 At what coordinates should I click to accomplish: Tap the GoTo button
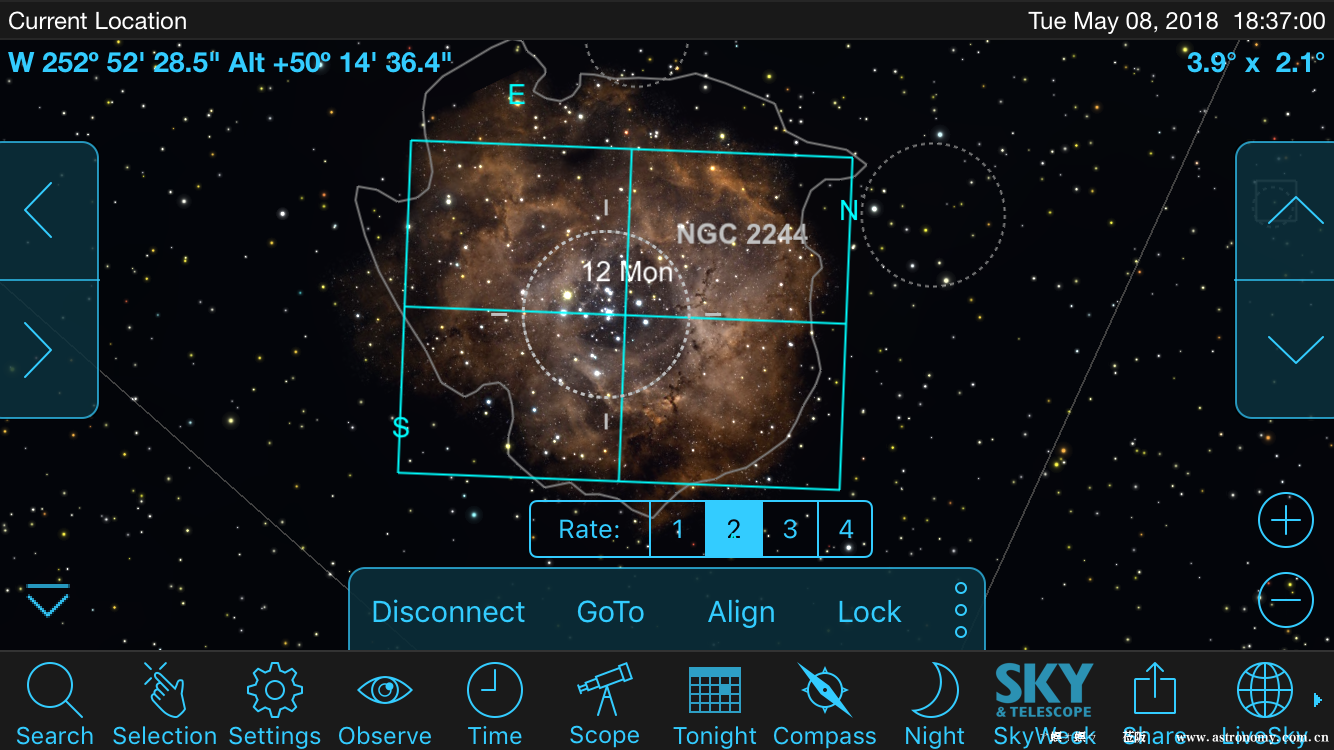pyautogui.click(x=611, y=612)
